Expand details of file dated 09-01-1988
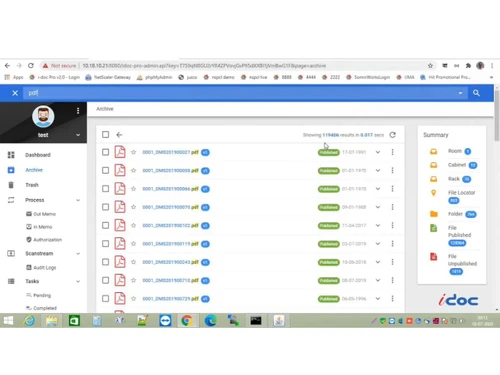 click(378, 207)
